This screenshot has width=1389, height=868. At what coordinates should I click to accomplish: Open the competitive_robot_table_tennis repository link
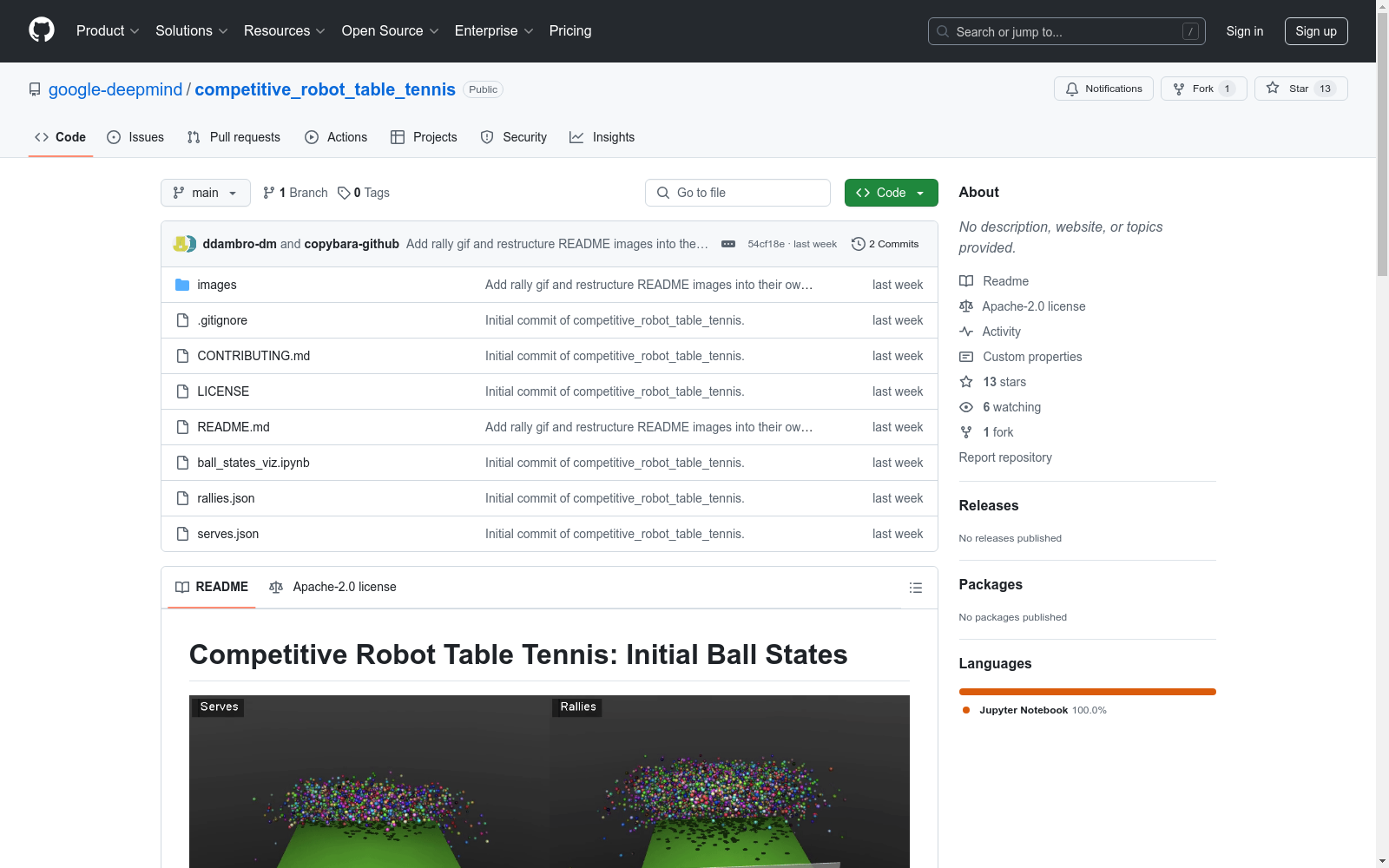click(326, 89)
